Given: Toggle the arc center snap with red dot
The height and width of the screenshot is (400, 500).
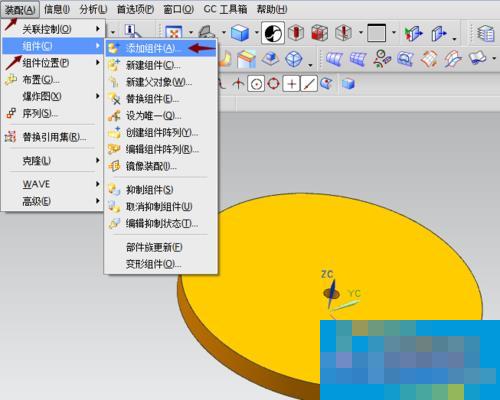Looking at the screenshot, I should [238, 84].
